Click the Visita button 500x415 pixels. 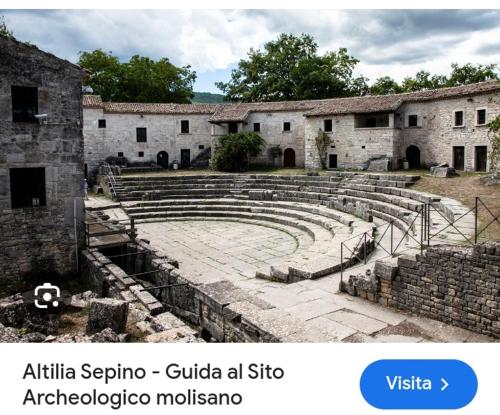419,384
